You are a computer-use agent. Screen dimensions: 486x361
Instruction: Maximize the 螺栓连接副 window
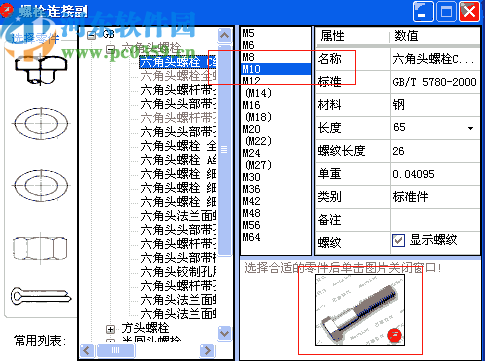[446, 12]
